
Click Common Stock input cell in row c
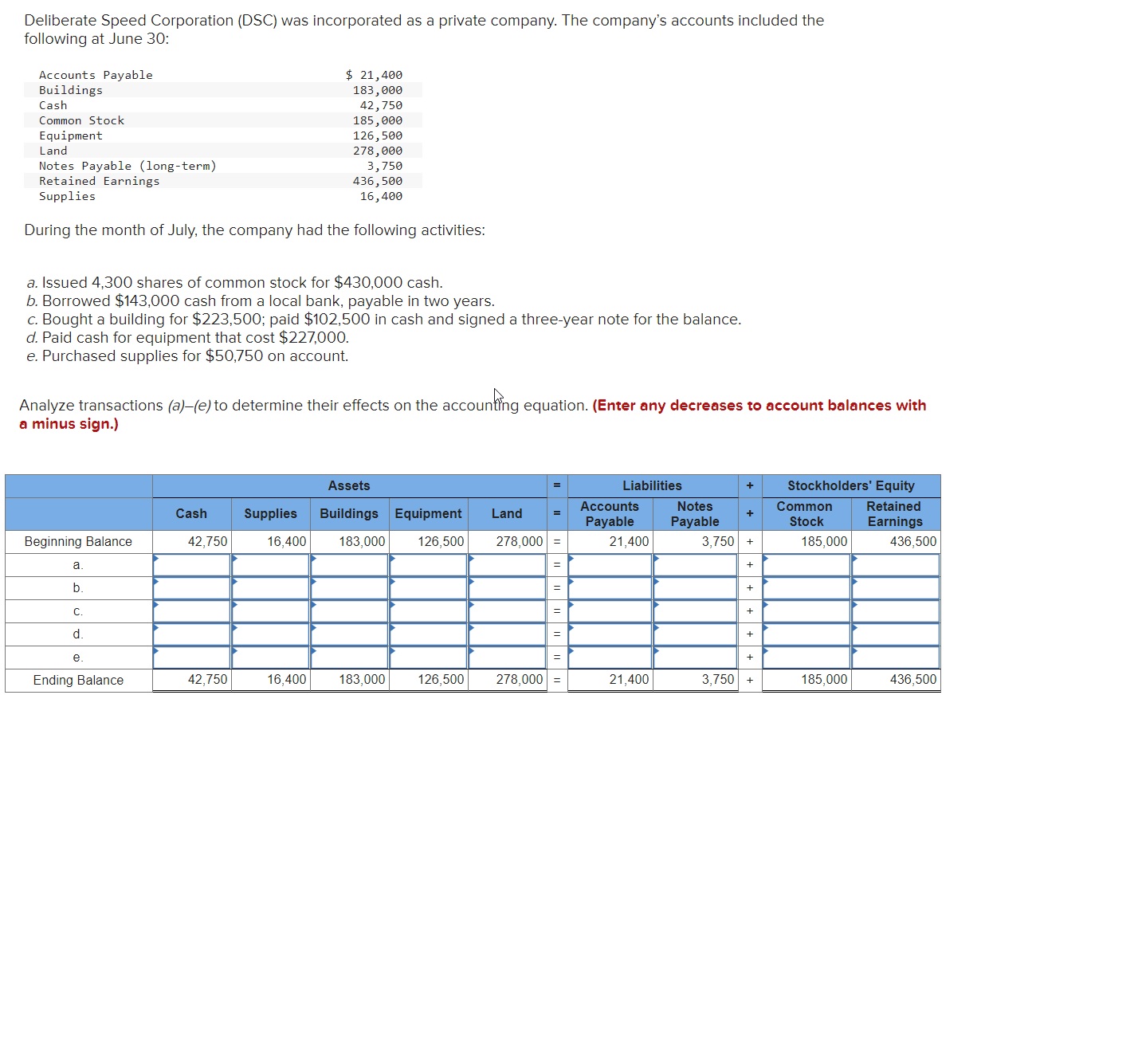click(806, 611)
